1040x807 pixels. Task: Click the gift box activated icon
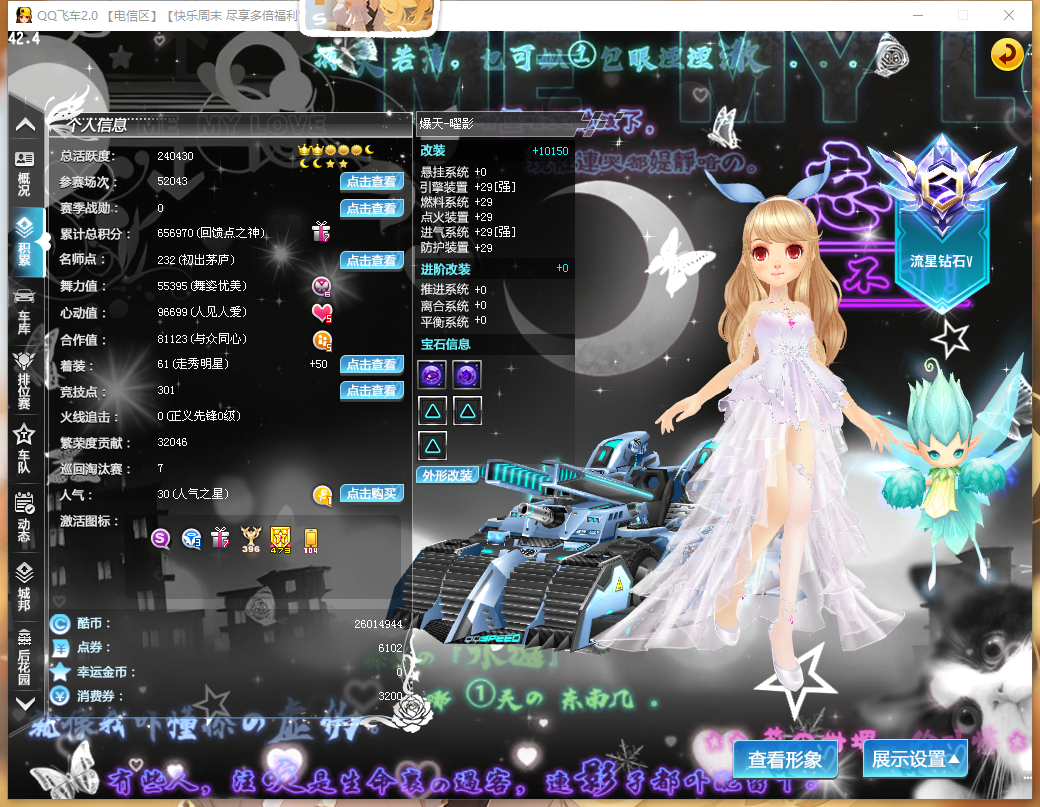point(220,537)
